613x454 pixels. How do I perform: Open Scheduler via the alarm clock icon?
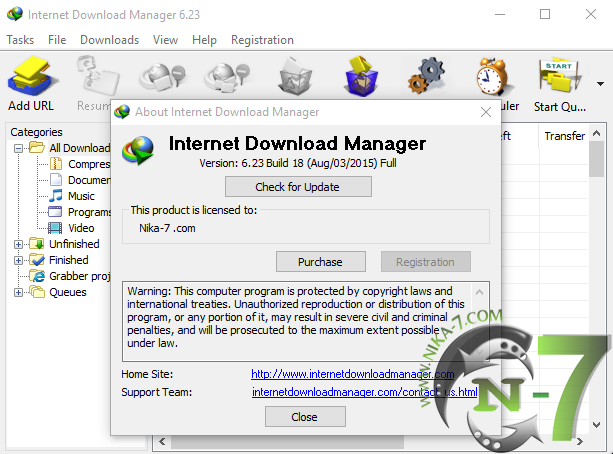491,76
